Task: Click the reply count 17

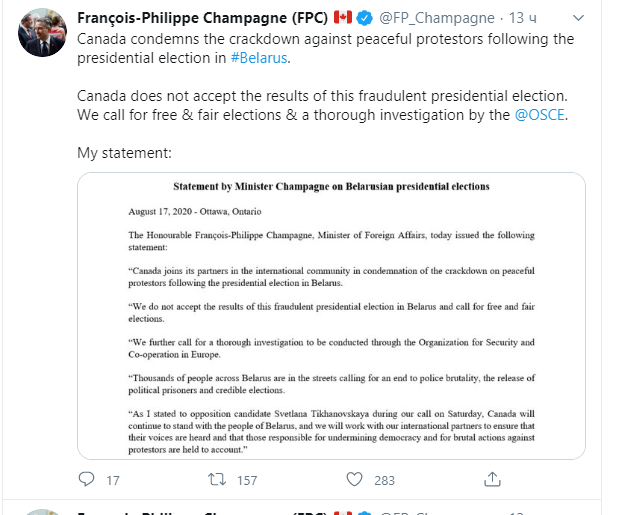Action: (x=112, y=480)
